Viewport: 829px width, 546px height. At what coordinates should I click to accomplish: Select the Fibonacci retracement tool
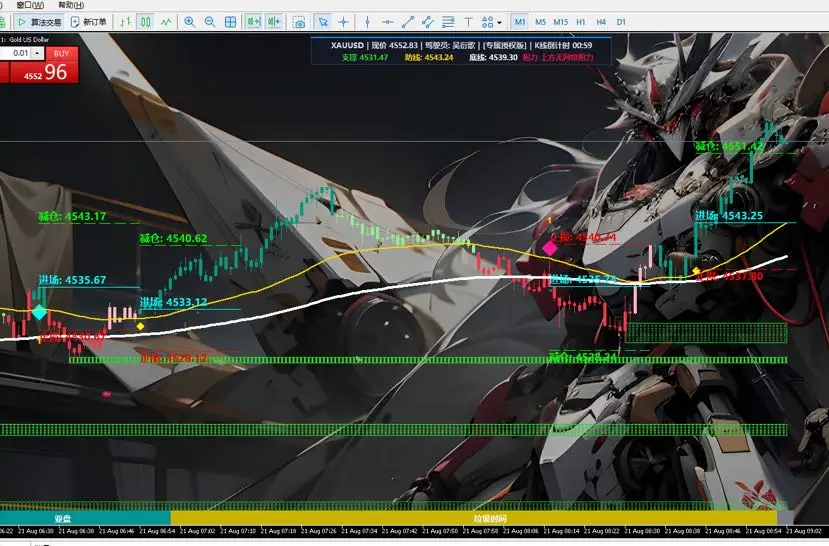pos(448,22)
